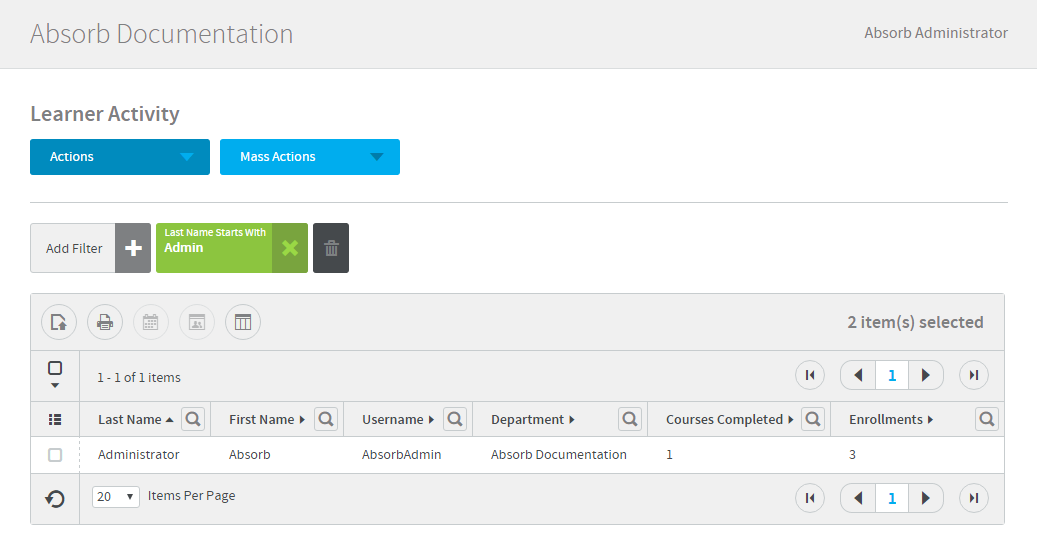The image size is (1037, 556).
Task: Go to previous page using bottom pager
Action: pos(858,498)
